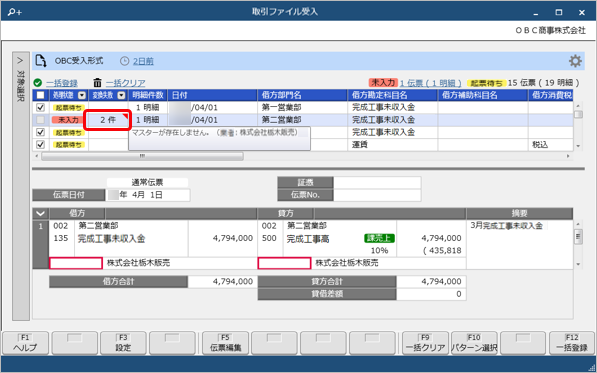Click the 一括登録 link
The image size is (597, 373).
coord(62,83)
